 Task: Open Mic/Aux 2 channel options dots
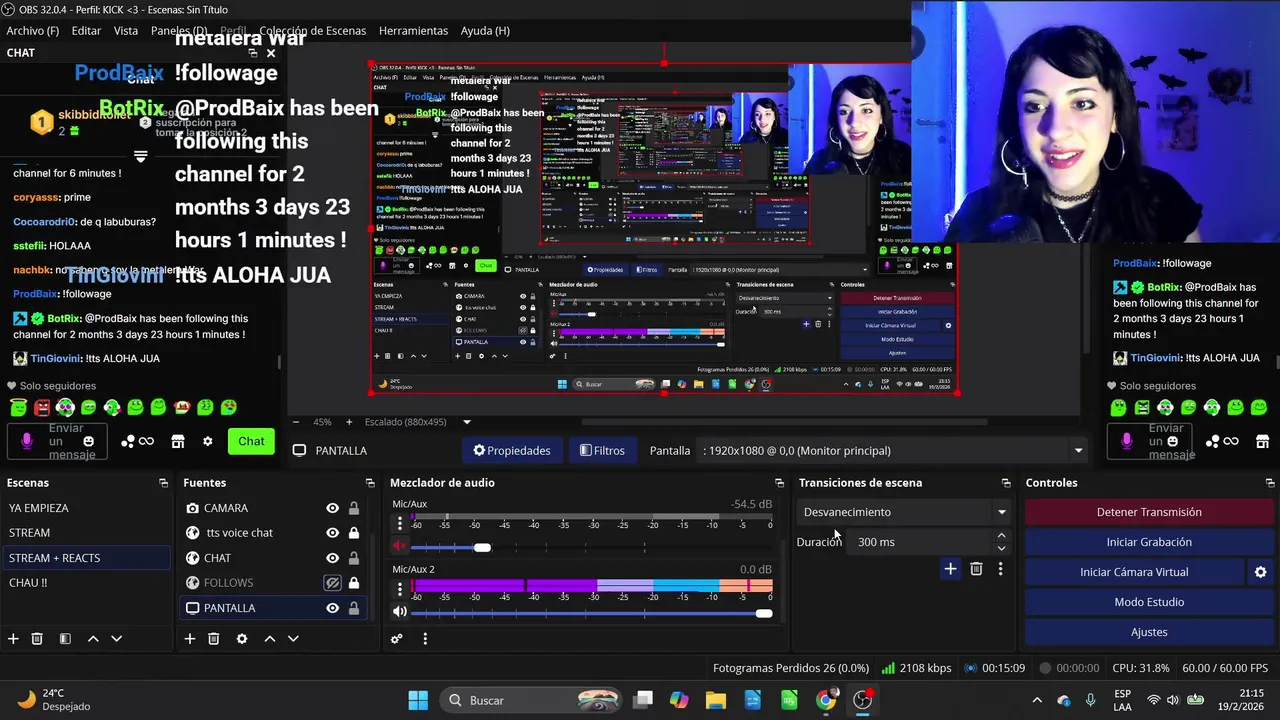click(400, 588)
